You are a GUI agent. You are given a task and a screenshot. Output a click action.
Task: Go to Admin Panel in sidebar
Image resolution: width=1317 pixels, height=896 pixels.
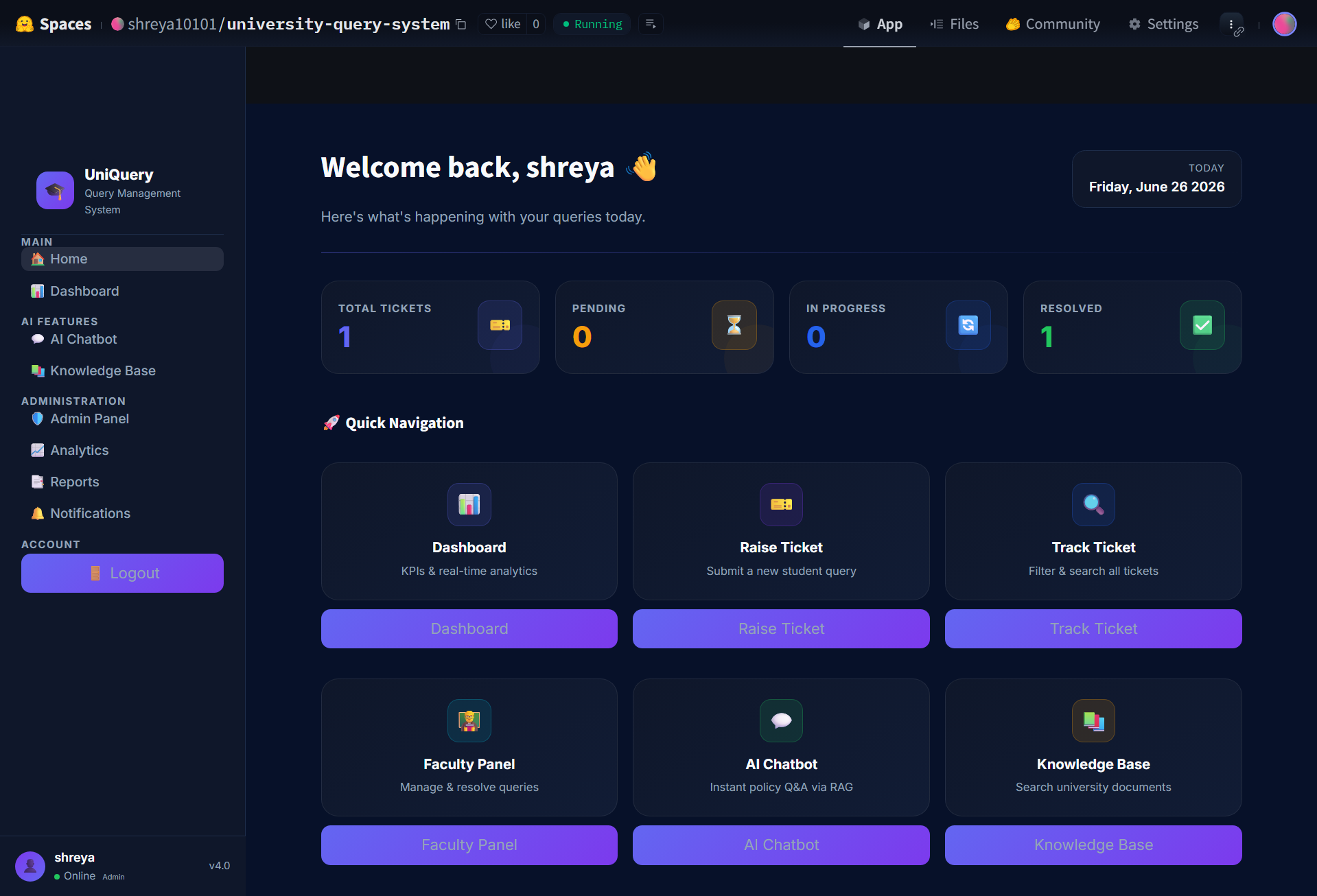pos(122,418)
